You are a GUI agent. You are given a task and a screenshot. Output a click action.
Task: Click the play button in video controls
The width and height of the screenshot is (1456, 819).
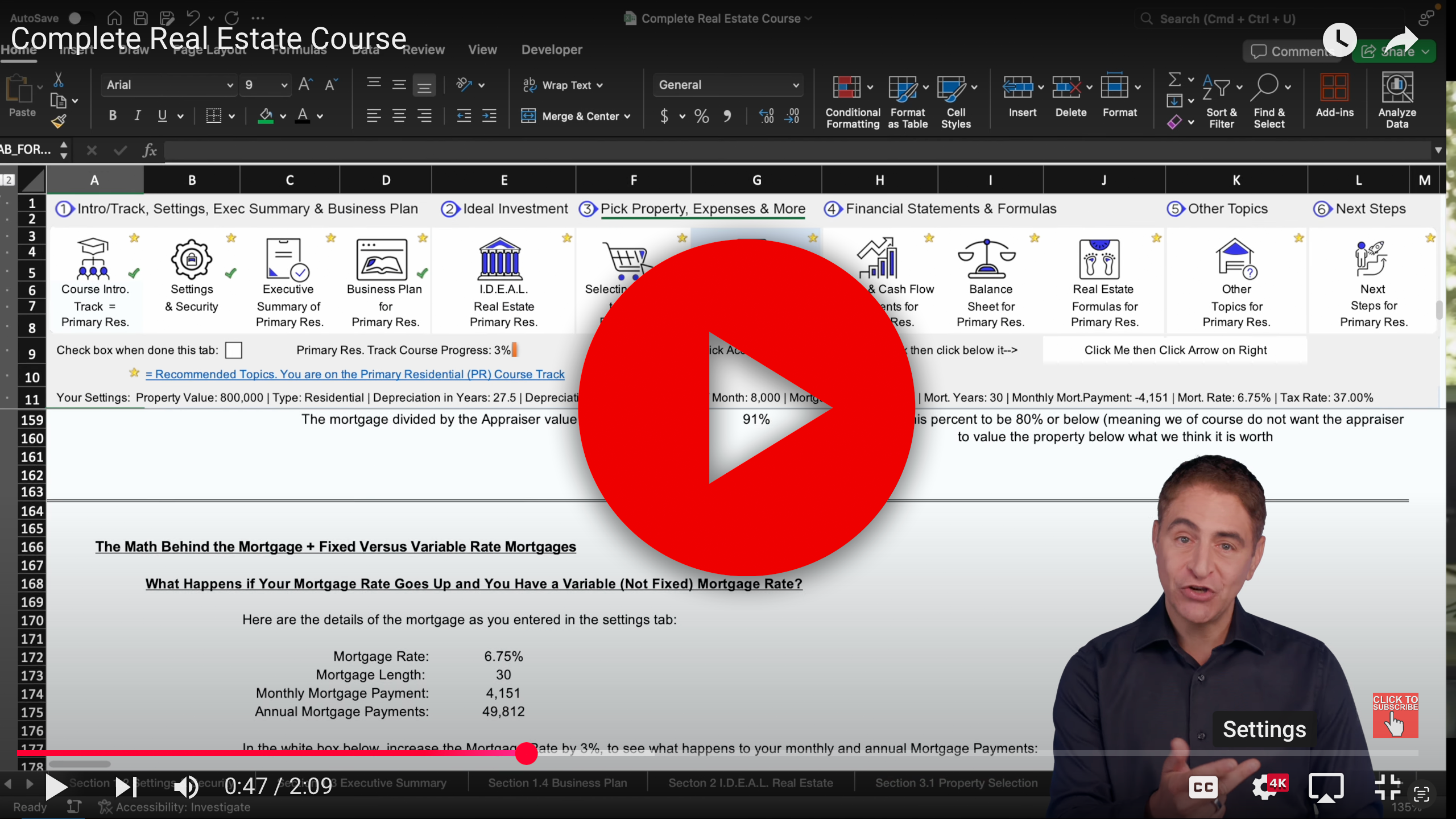pos(56,787)
